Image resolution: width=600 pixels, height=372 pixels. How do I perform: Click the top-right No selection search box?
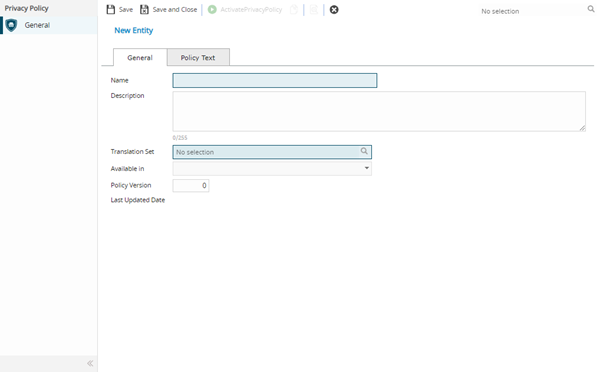click(532, 11)
